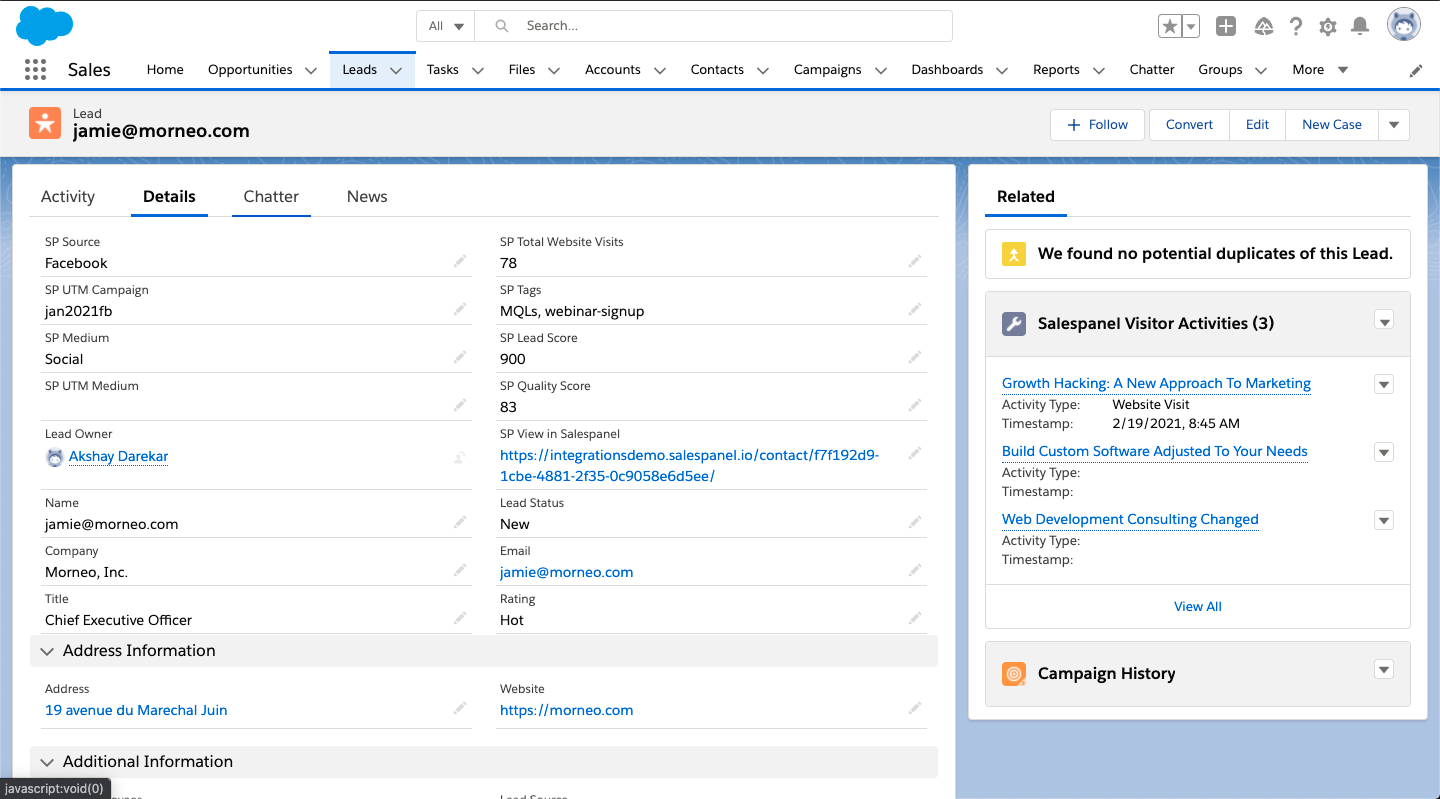1440x799 pixels.
Task: Open the favorites star icon
Action: coord(1169,27)
